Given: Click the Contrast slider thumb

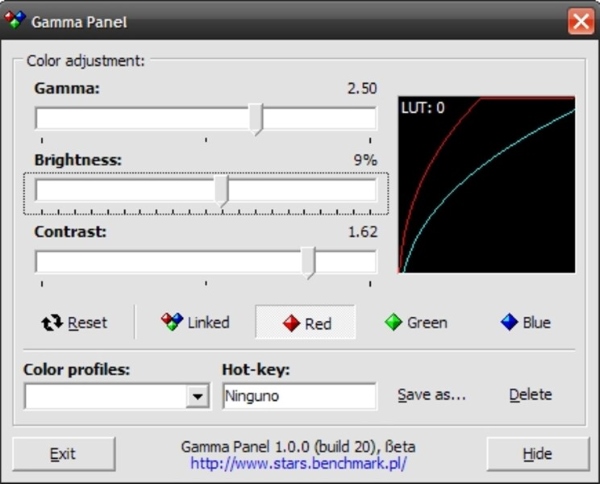Looking at the screenshot, I should click(x=309, y=262).
